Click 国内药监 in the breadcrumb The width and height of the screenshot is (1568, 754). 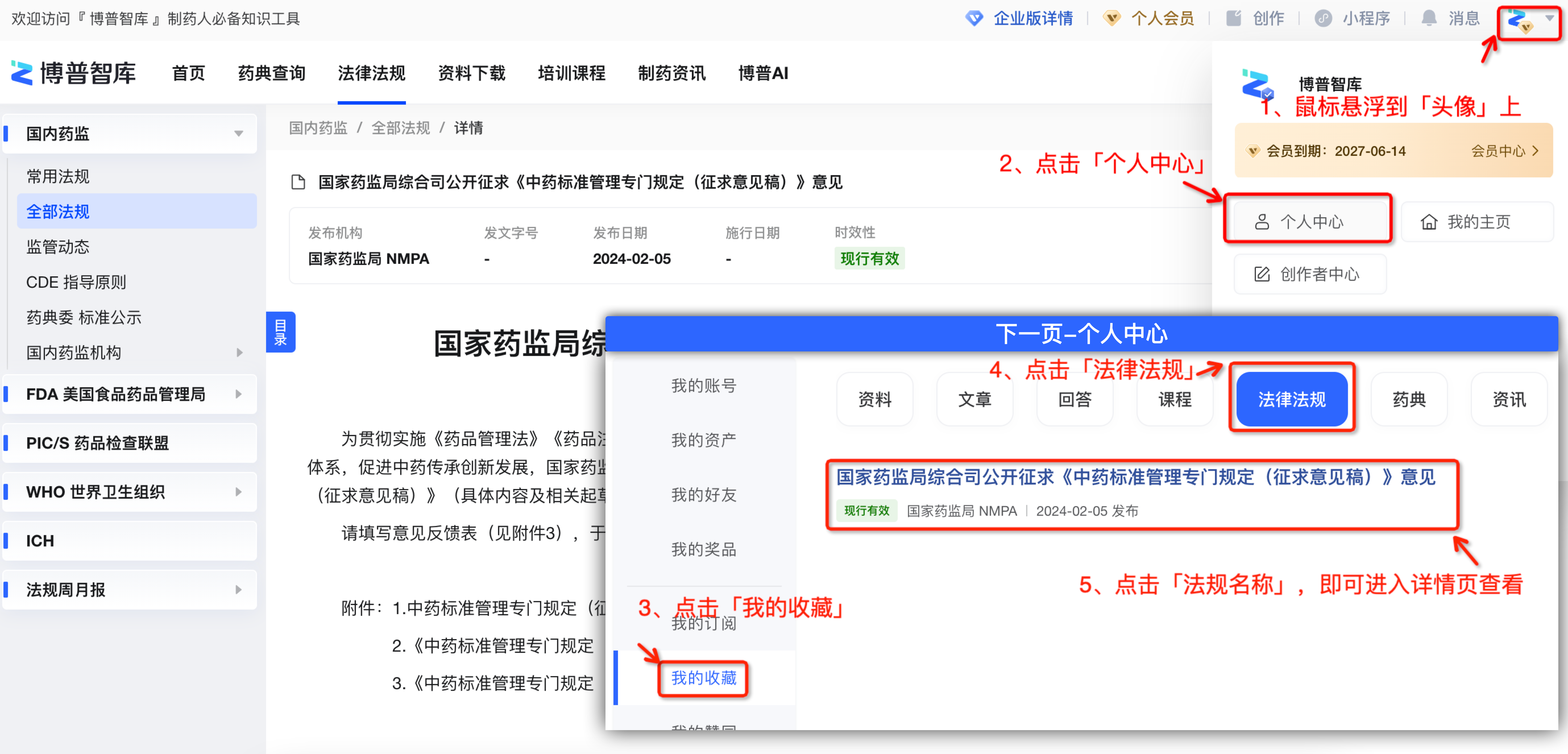coord(318,128)
